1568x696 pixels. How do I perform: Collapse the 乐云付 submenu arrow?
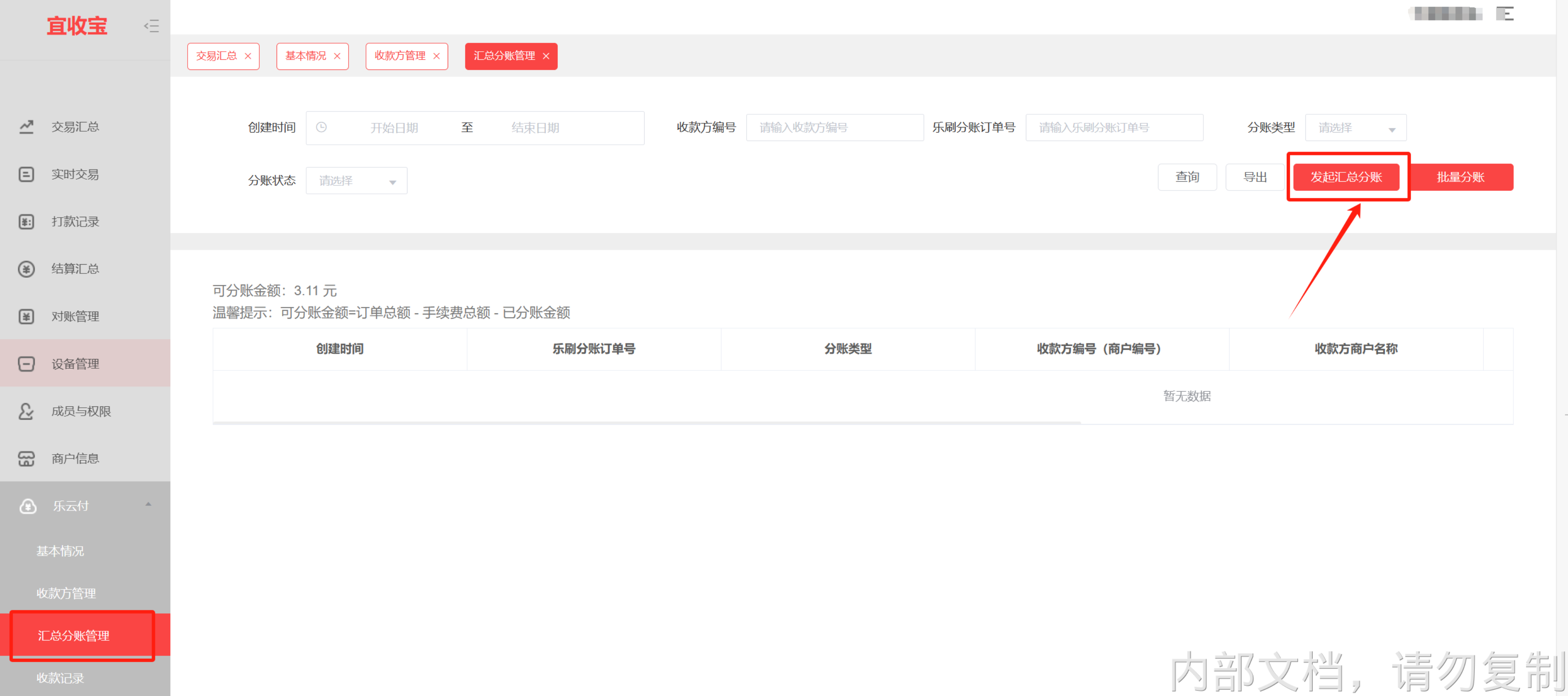[148, 504]
